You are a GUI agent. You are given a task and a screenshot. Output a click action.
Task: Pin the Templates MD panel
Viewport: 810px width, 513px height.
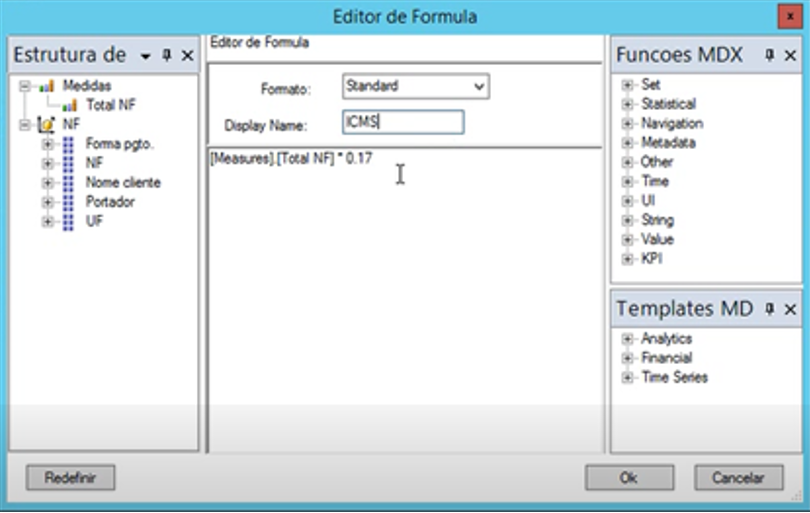770,309
